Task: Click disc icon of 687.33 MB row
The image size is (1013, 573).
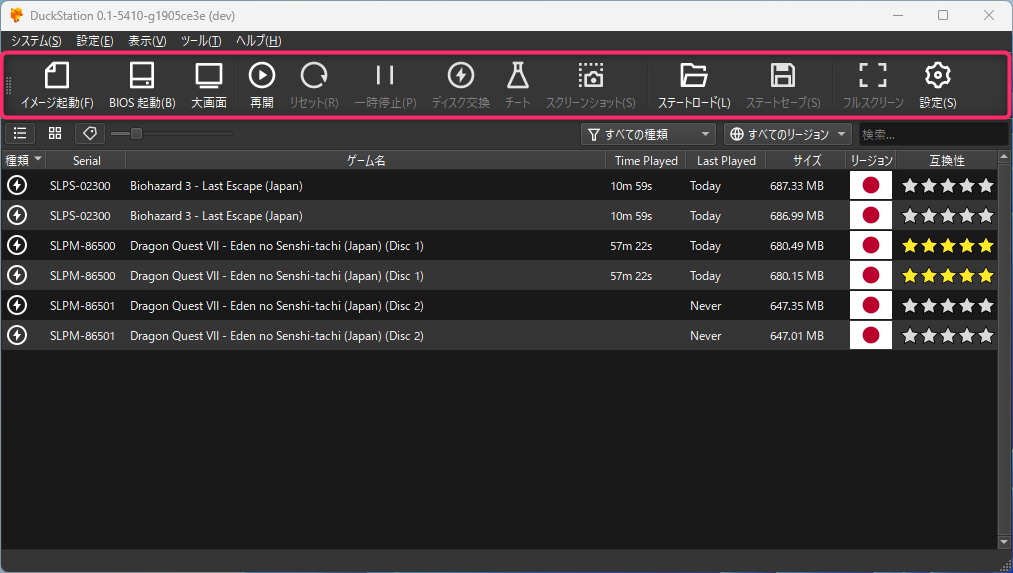Action: point(17,185)
